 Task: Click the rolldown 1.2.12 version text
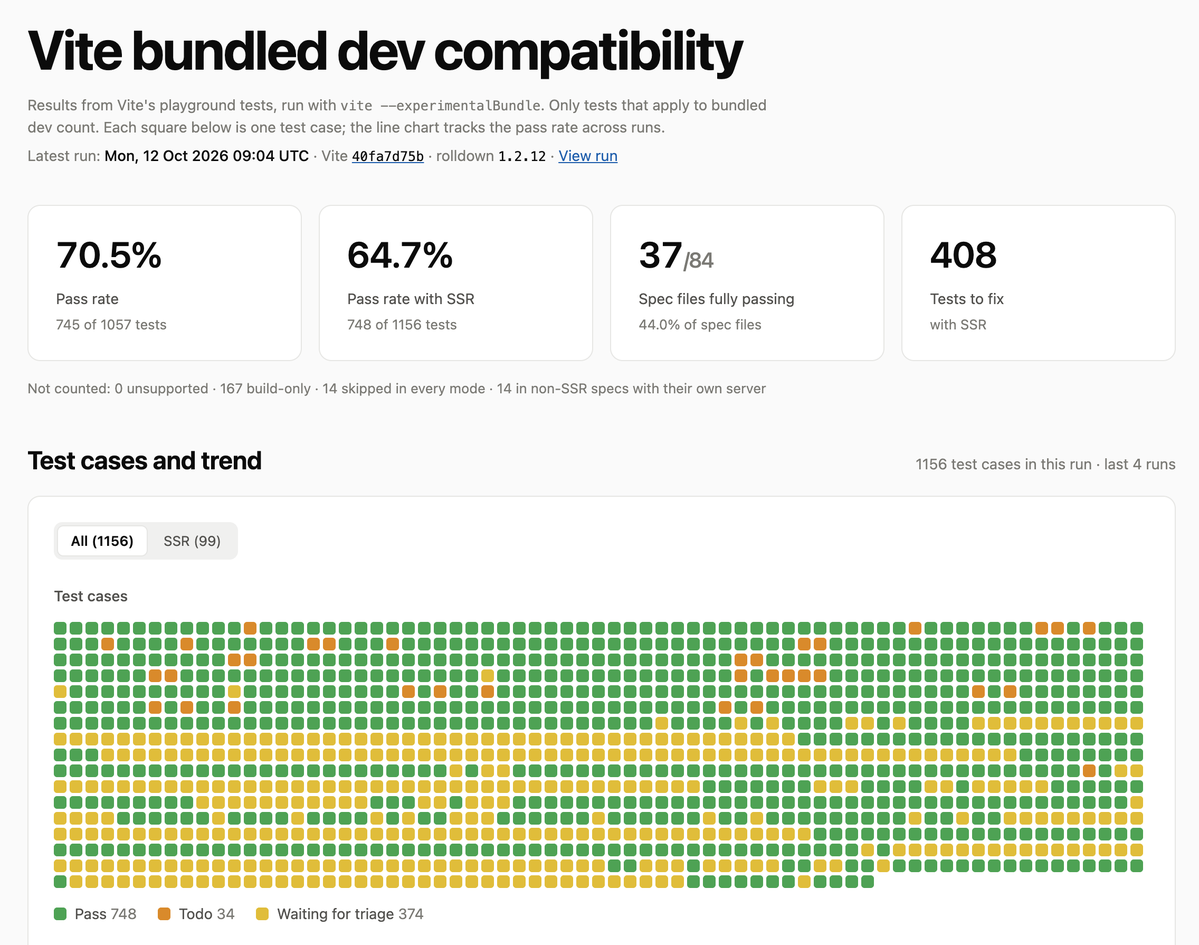(x=491, y=156)
